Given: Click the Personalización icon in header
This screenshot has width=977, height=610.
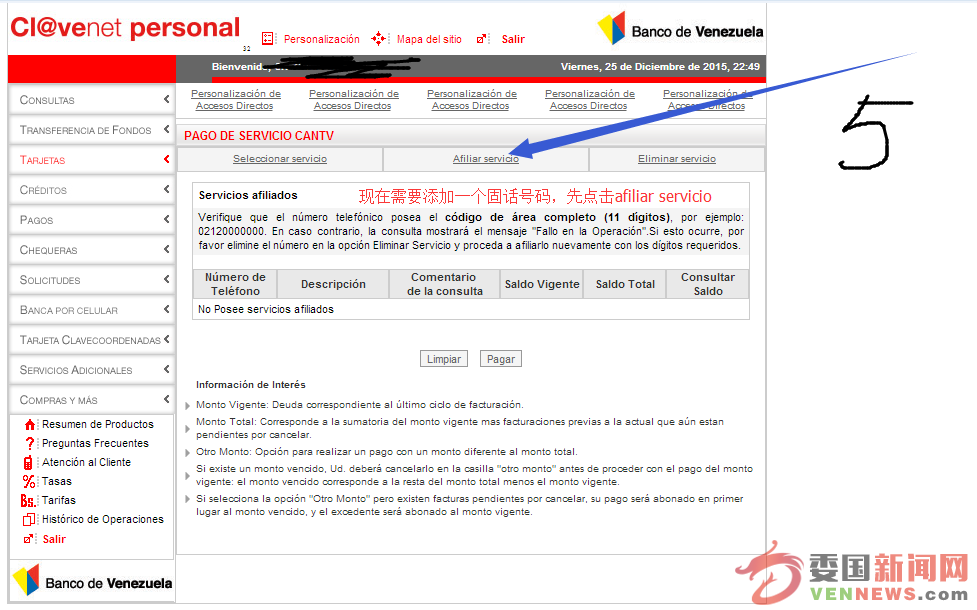Looking at the screenshot, I should tap(268, 39).
